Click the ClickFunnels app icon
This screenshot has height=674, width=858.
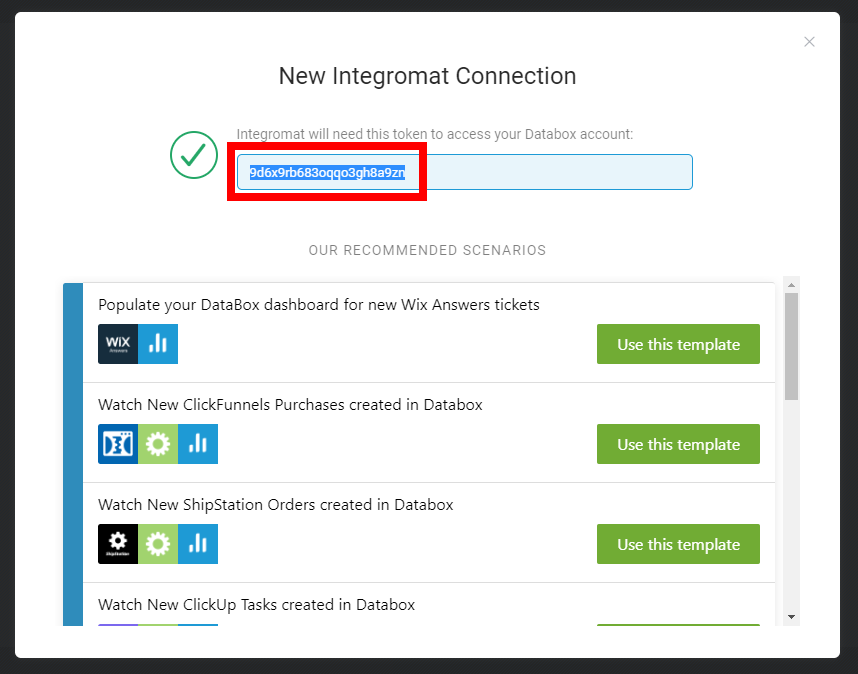(x=118, y=444)
